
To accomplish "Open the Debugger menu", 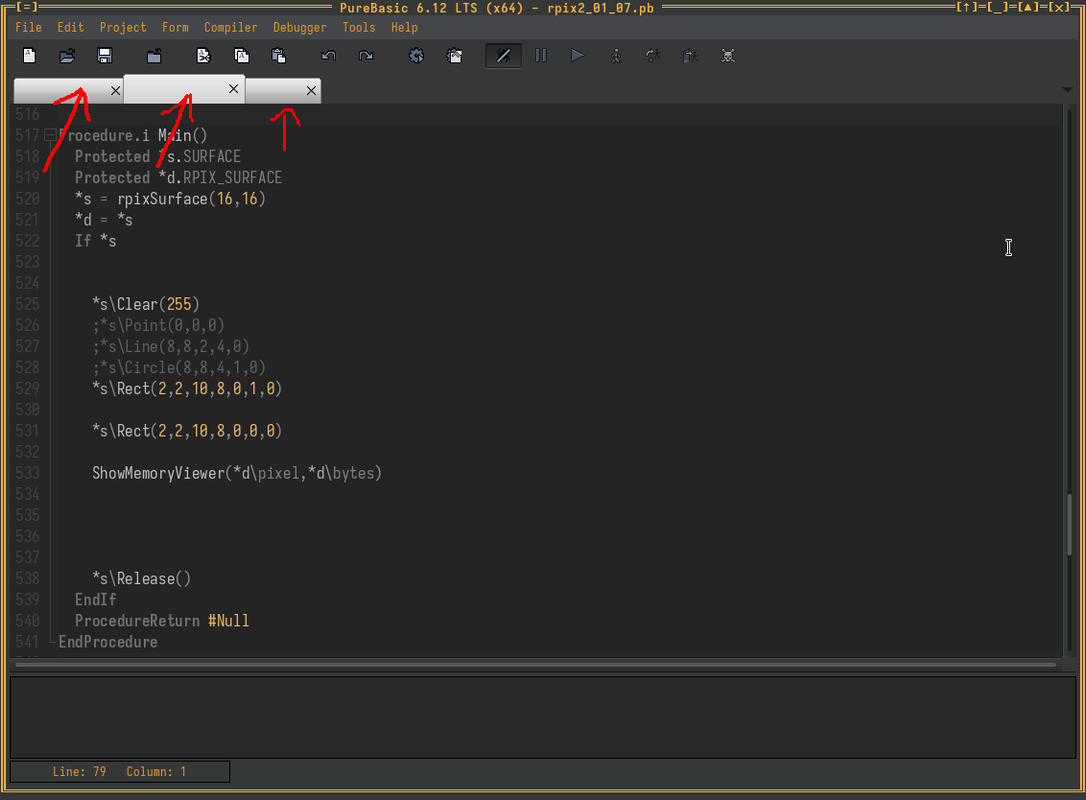I will point(299,28).
